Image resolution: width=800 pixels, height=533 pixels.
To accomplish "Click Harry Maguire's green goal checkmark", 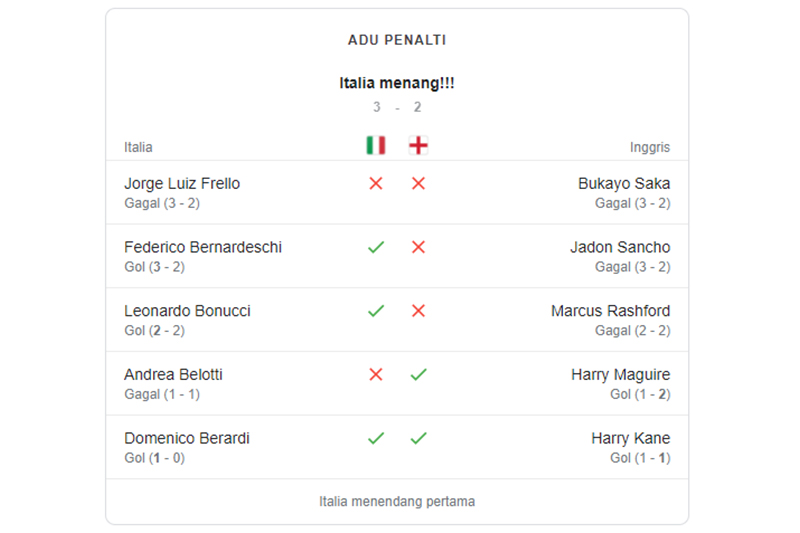I will click(x=418, y=375).
